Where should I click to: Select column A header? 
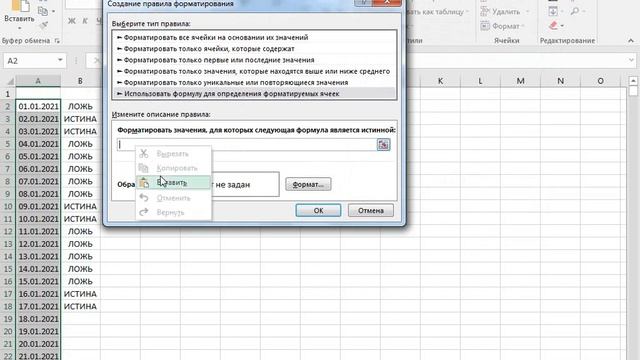pyautogui.click(x=38, y=81)
